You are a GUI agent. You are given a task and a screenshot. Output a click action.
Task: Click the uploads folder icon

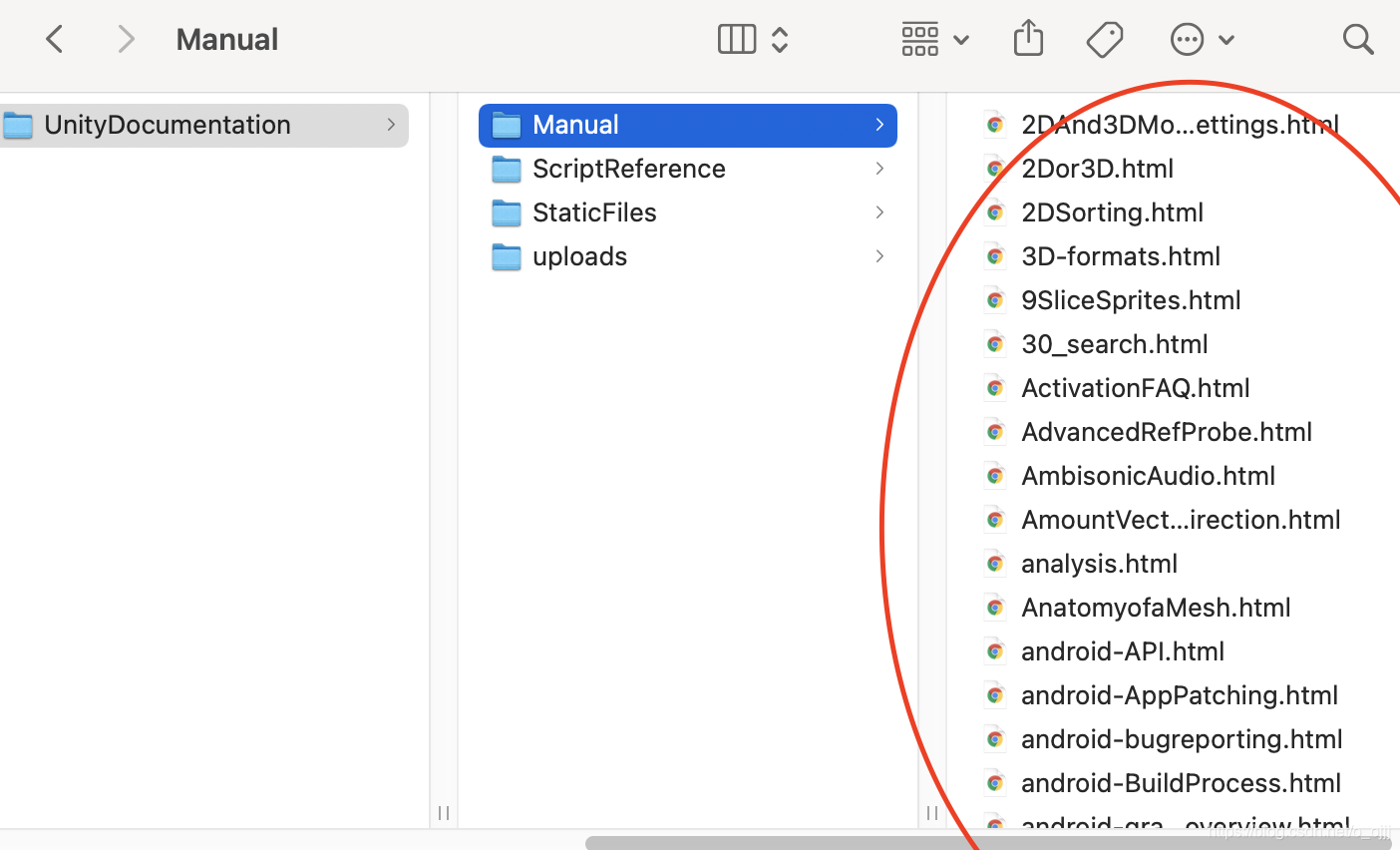(507, 256)
